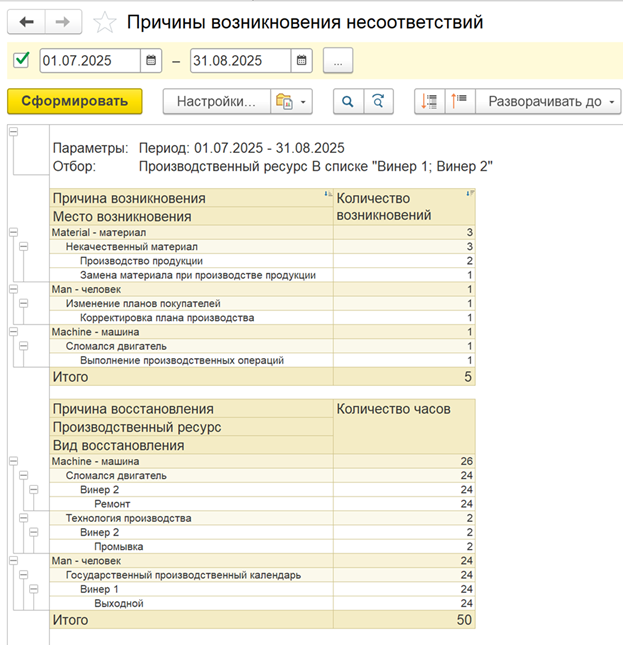Collapse Сломался двигатель subgroup in first table
The image size is (623, 645).
pyautogui.click(x=24, y=346)
